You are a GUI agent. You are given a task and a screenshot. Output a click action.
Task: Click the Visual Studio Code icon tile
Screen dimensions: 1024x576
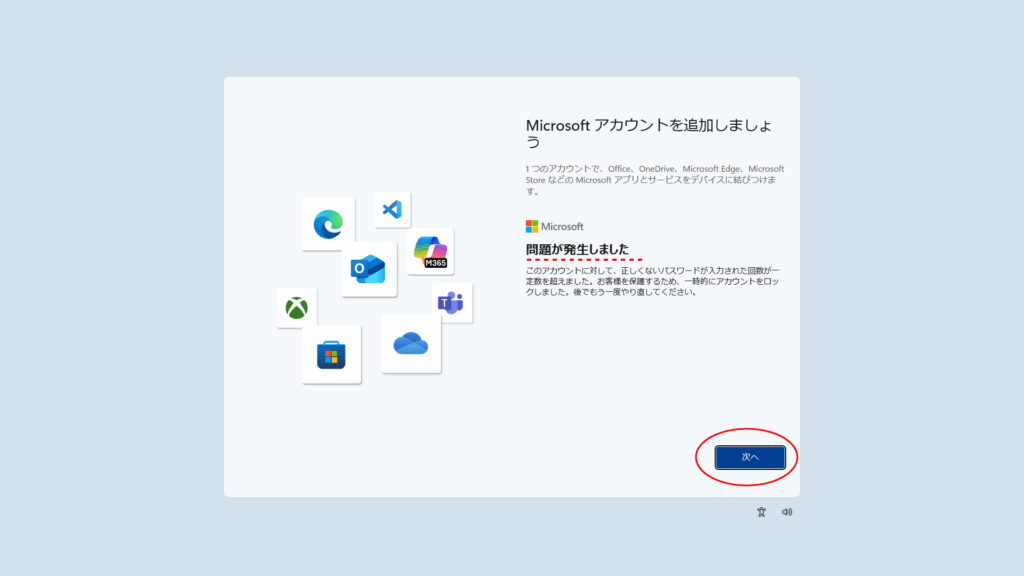coord(392,210)
